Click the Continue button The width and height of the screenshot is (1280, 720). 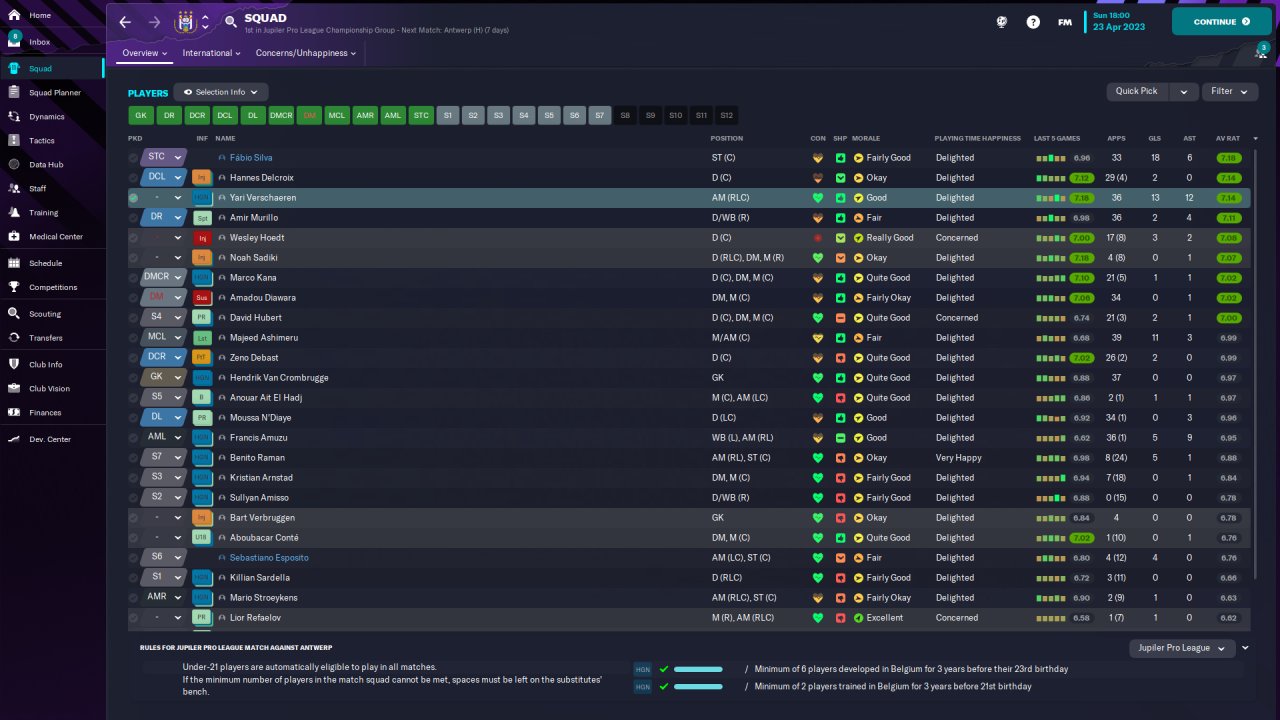pyautogui.click(x=1221, y=21)
